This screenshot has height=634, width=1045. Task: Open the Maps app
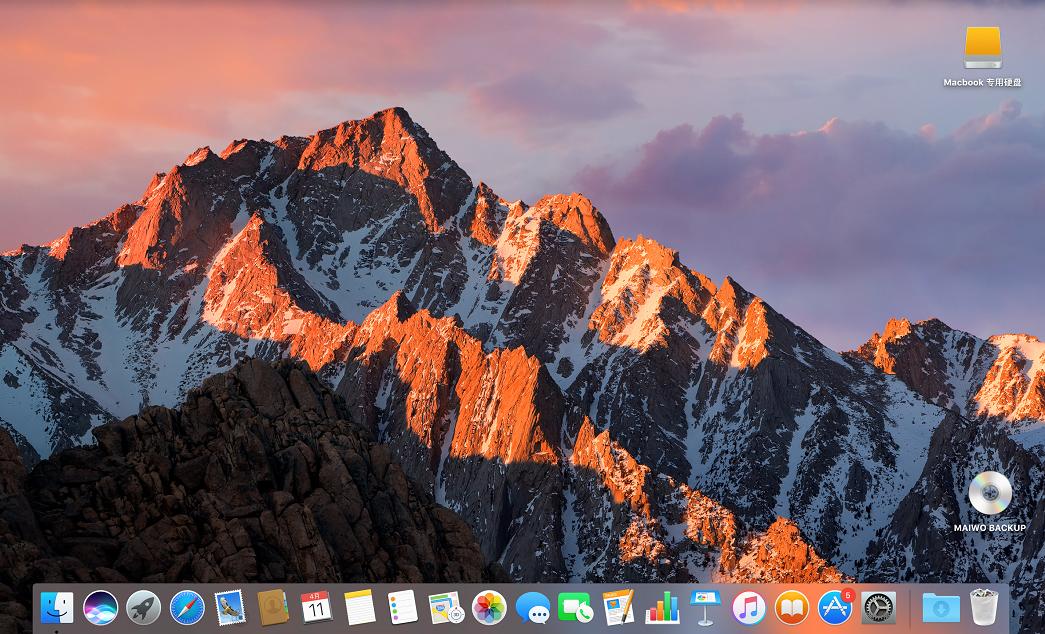click(445, 607)
